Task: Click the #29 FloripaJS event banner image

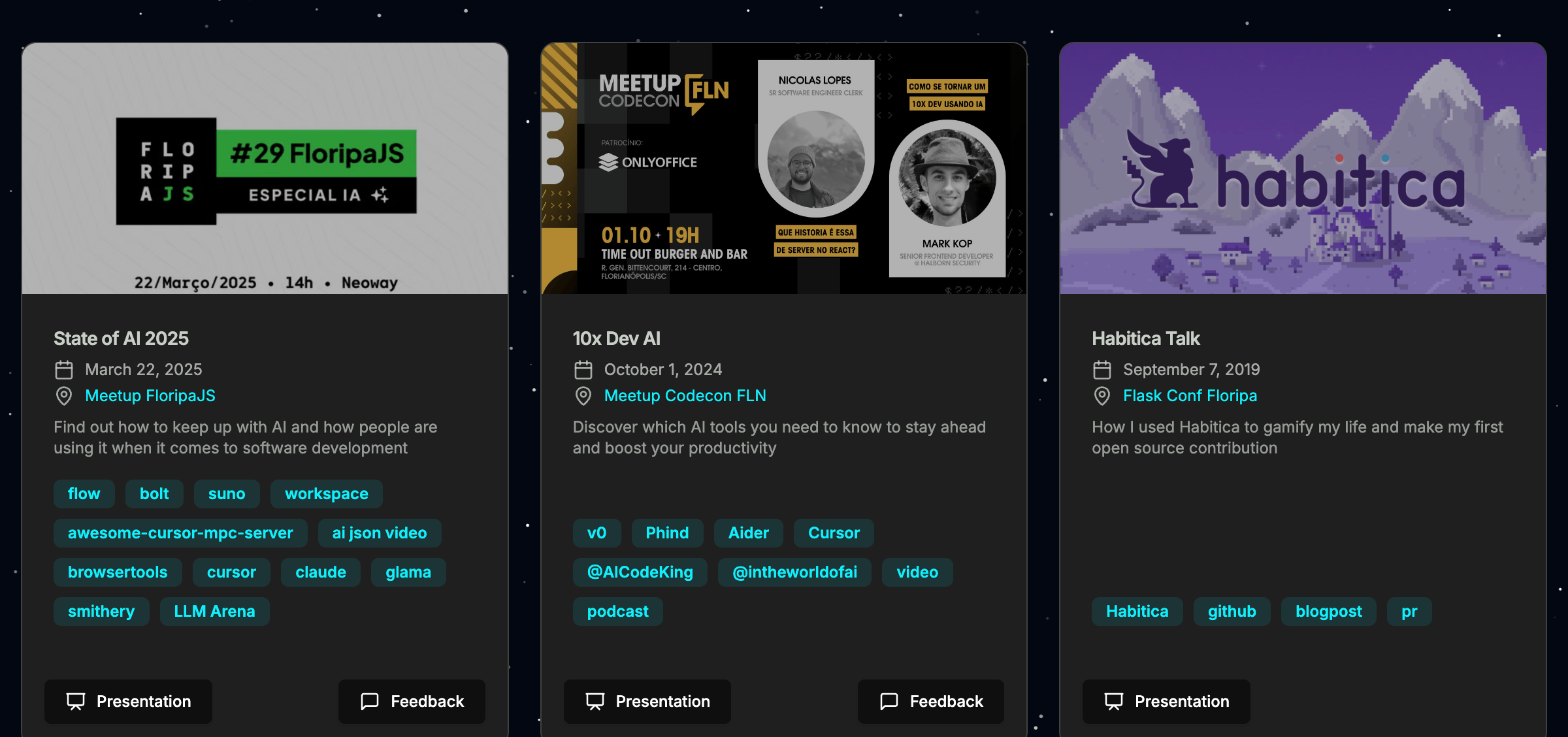Action: click(265, 169)
